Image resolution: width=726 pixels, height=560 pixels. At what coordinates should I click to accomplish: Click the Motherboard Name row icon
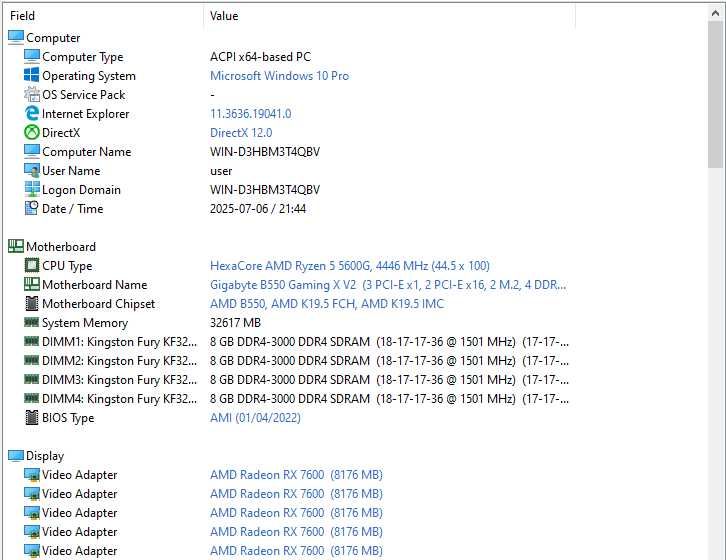click(x=31, y=284)
